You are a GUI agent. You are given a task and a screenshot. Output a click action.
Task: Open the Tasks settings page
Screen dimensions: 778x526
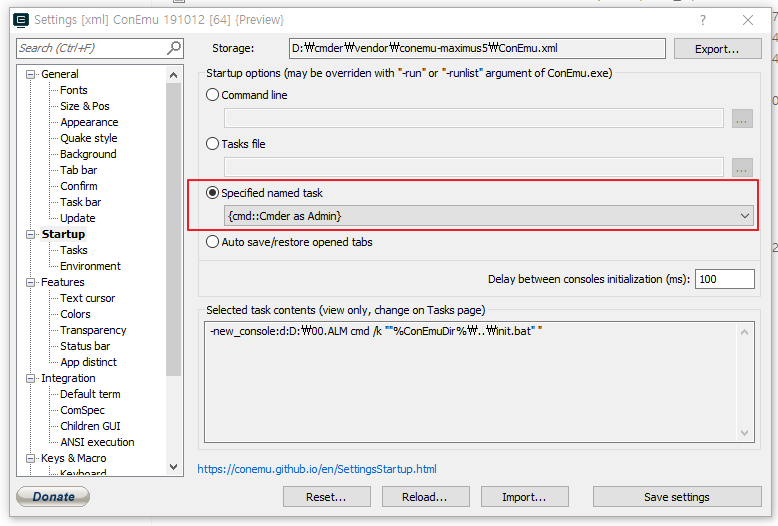[x=74, y=250]
